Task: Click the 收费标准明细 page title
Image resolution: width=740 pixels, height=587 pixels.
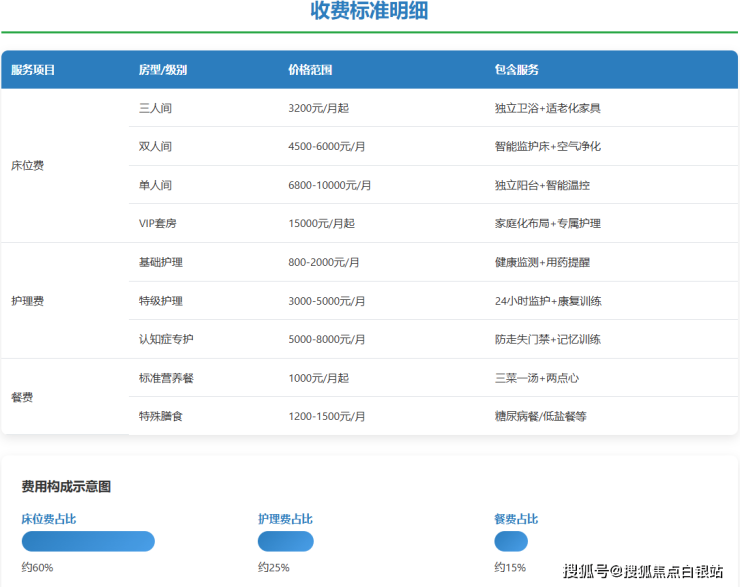Action: 369,12
